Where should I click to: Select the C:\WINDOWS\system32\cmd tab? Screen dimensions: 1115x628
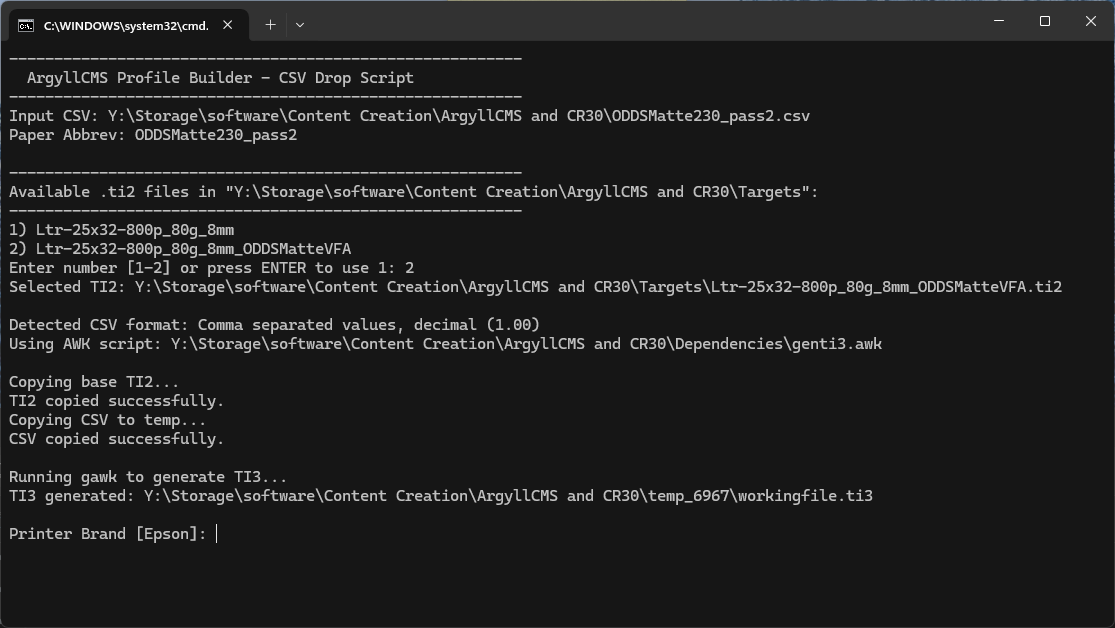pyautogui.click(x=125, y=25)
